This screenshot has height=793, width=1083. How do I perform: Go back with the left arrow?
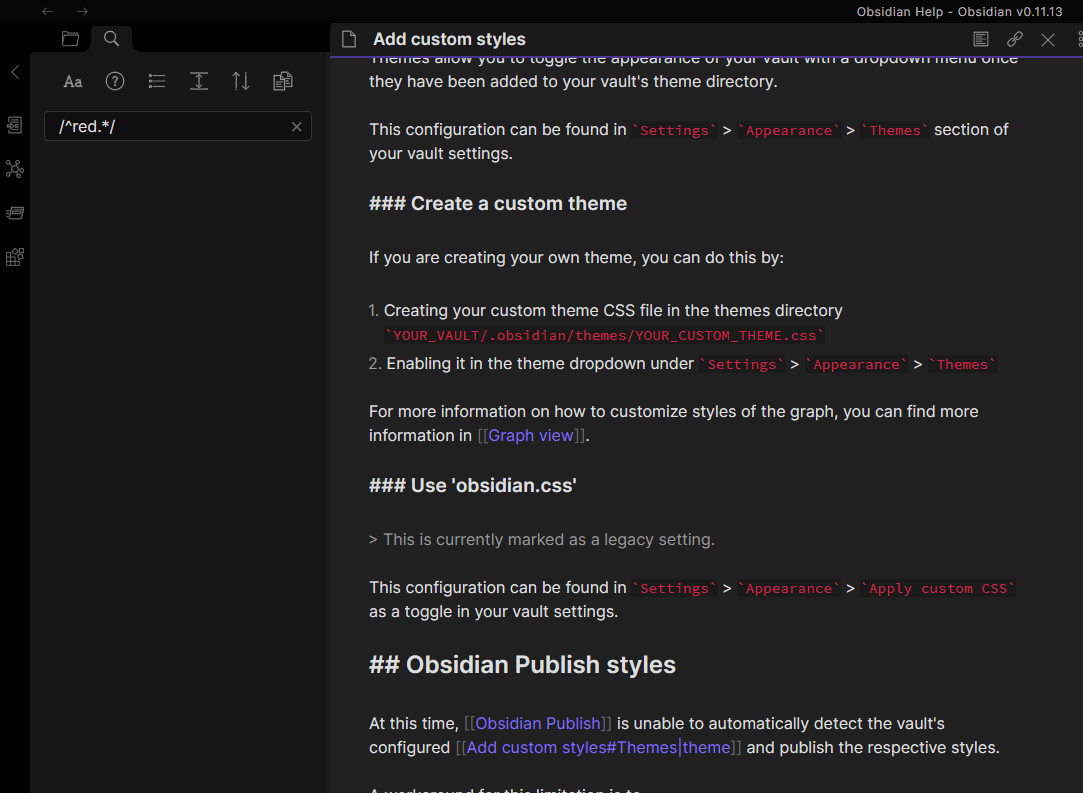47,11
